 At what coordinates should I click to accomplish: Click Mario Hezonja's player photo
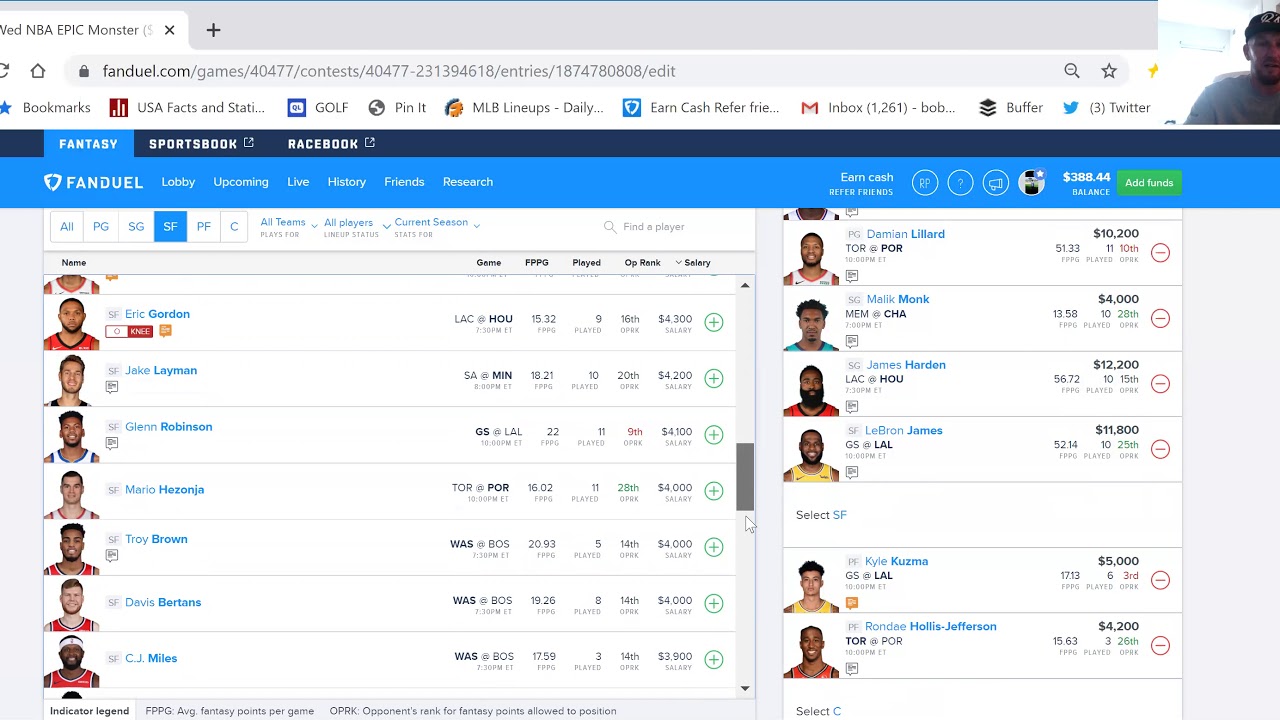(72, 495)
